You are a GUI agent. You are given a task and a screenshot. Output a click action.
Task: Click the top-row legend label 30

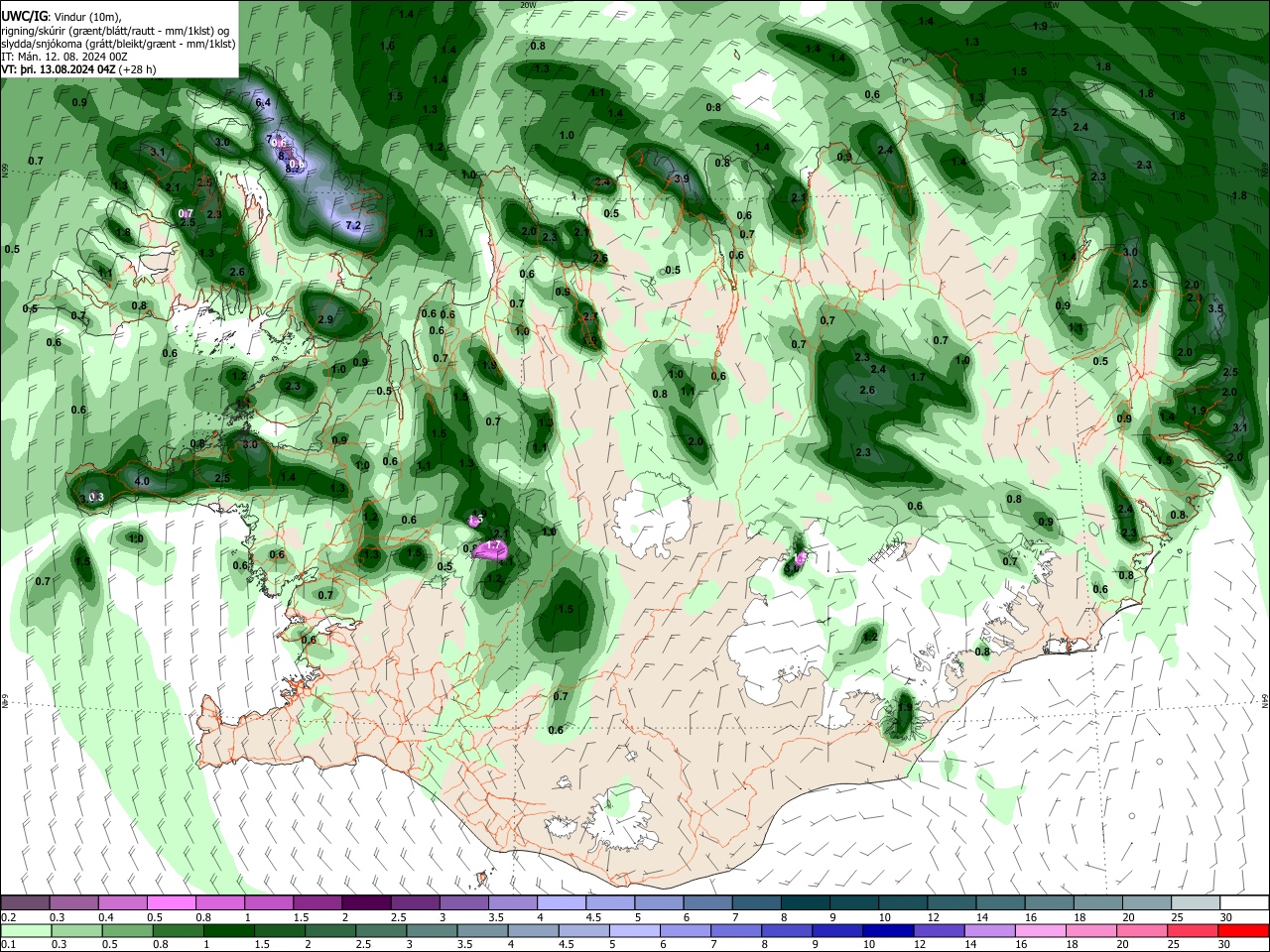click(x=1225, y=917)
